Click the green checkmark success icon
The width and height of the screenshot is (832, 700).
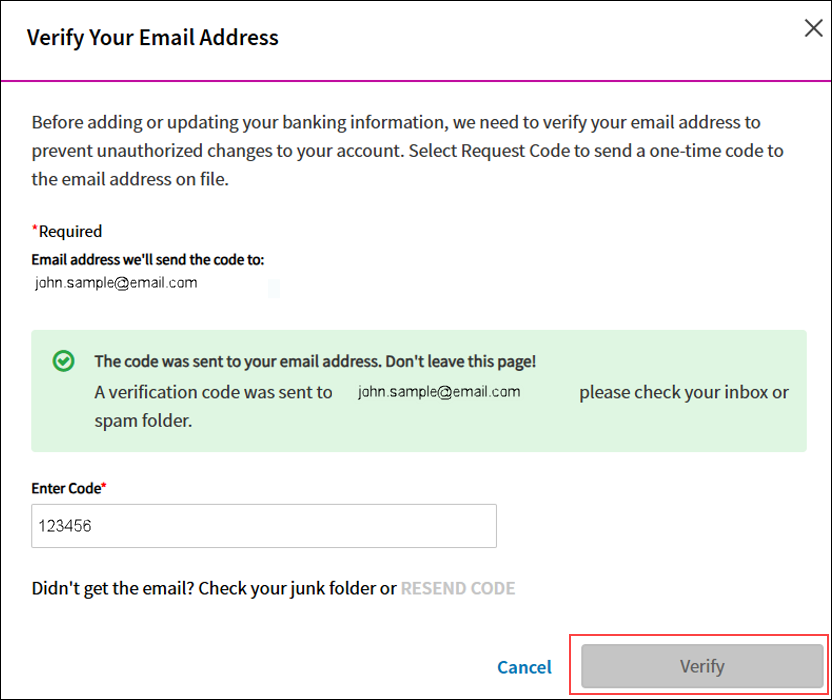64,361
